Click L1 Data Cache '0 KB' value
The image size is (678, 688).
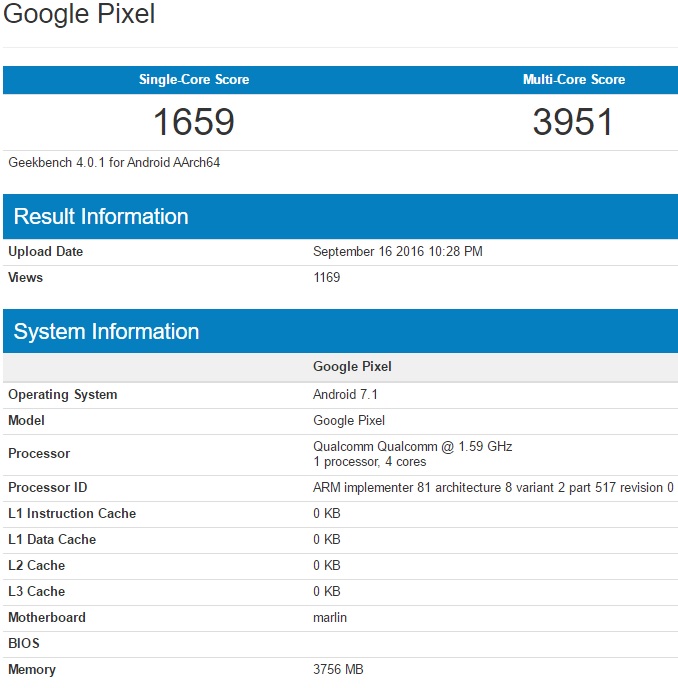(327, 539)
